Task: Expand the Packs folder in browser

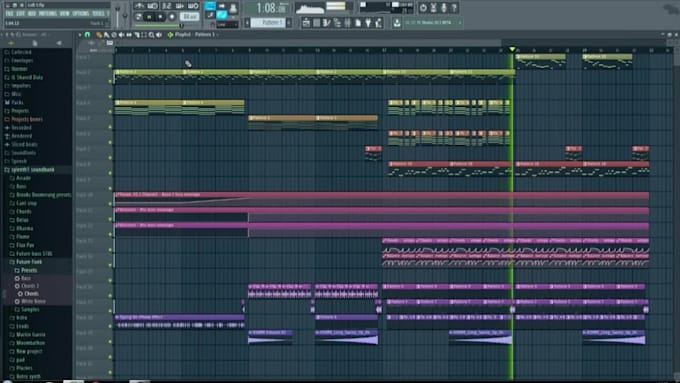Action: (17, 102)
